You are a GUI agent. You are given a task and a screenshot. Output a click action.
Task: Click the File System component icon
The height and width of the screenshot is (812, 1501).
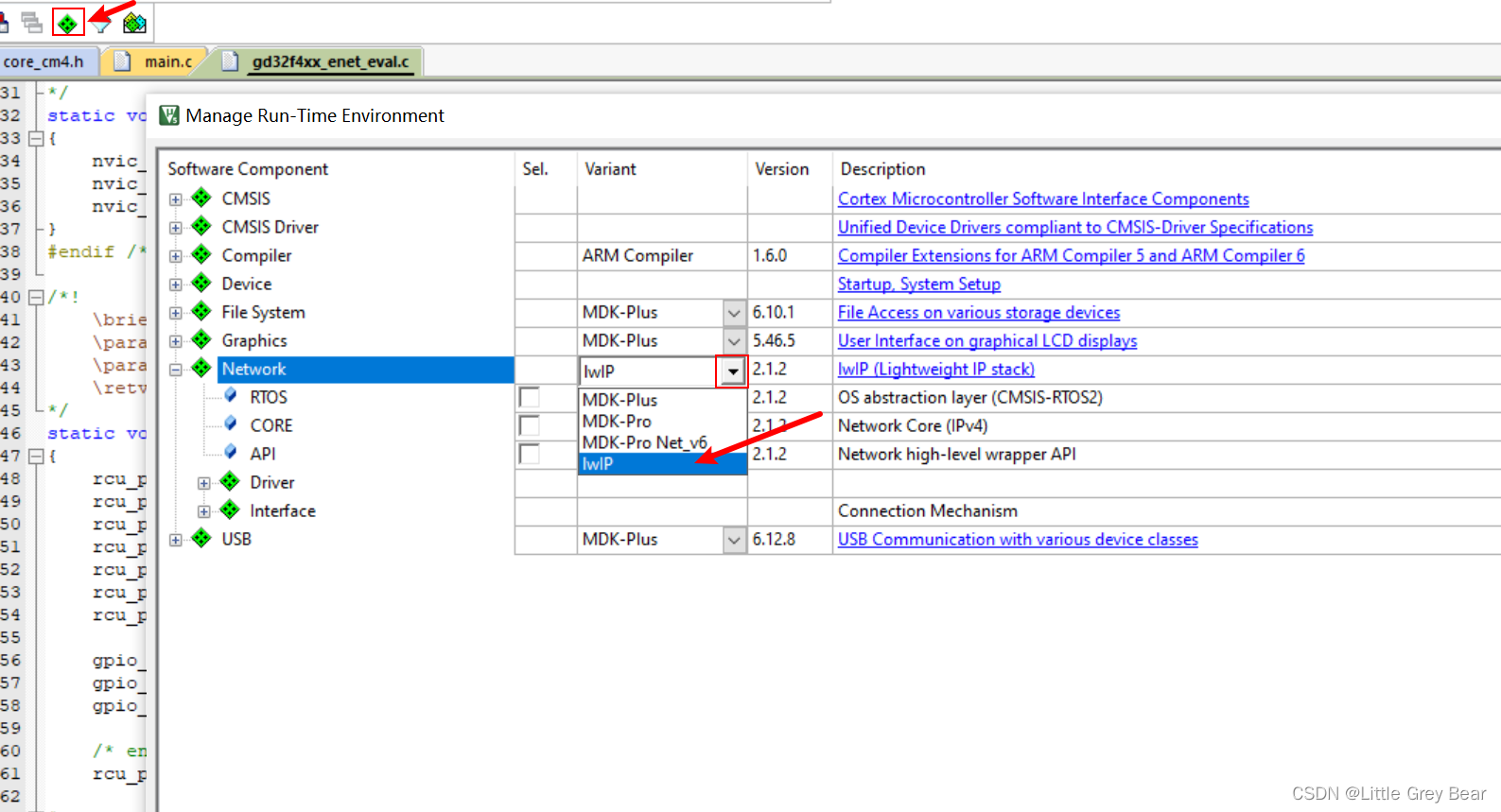pos(201,311)
